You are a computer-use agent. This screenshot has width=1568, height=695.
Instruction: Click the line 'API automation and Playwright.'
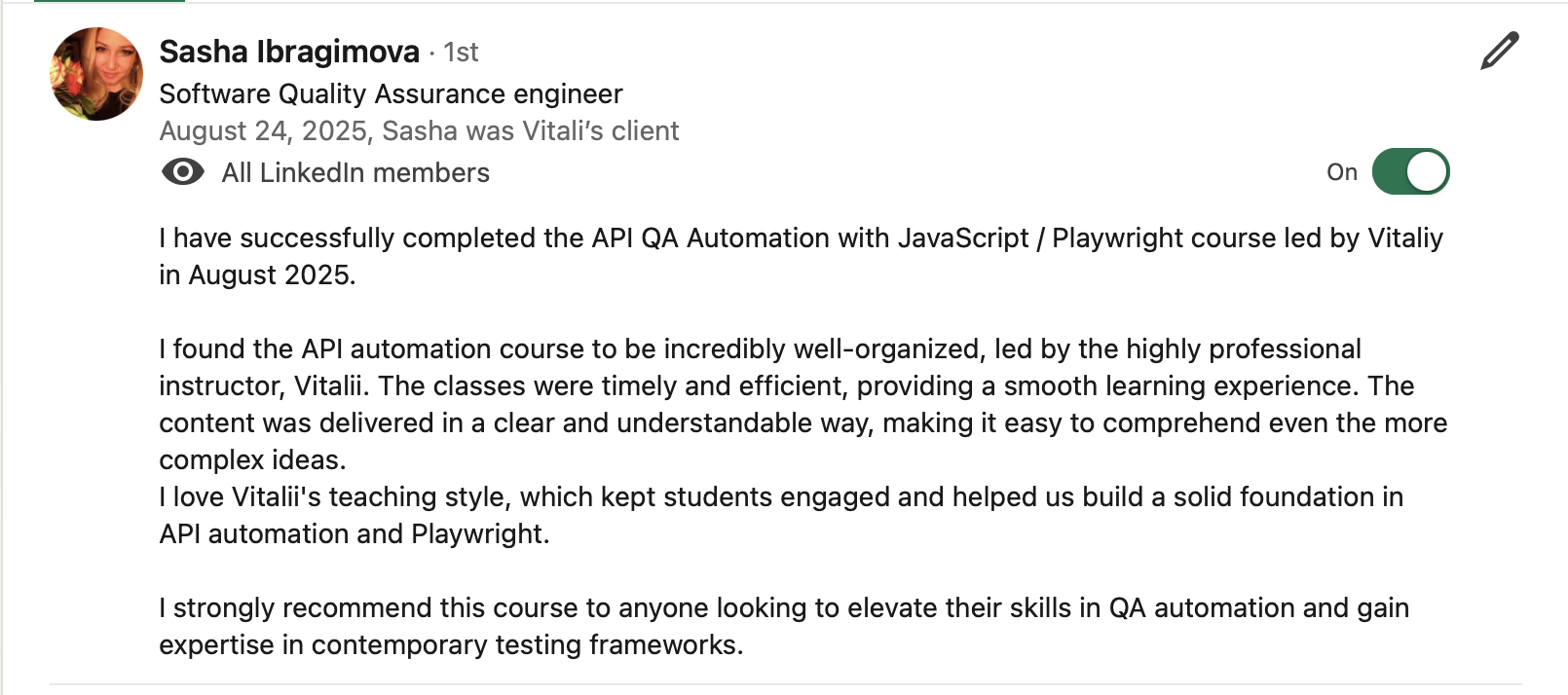click(355, 534)
